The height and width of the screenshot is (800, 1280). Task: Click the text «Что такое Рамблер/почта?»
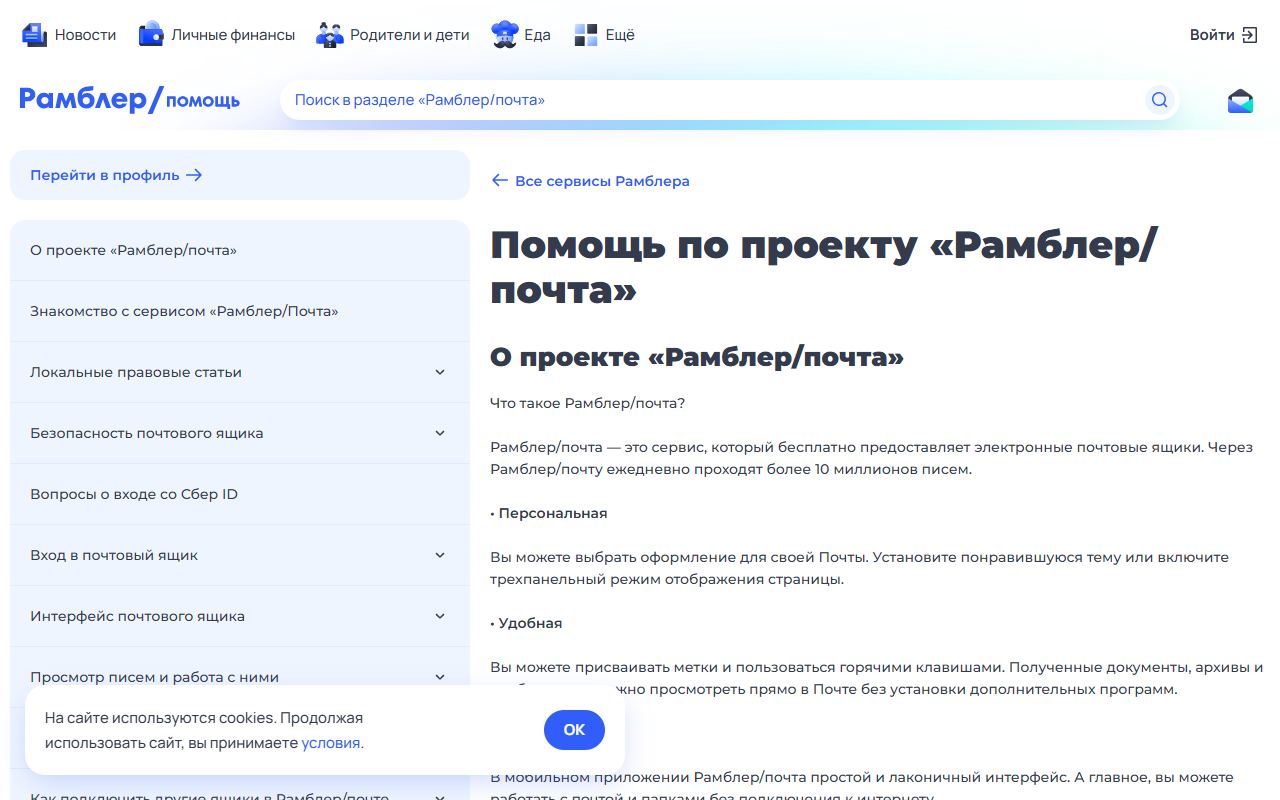587,403
